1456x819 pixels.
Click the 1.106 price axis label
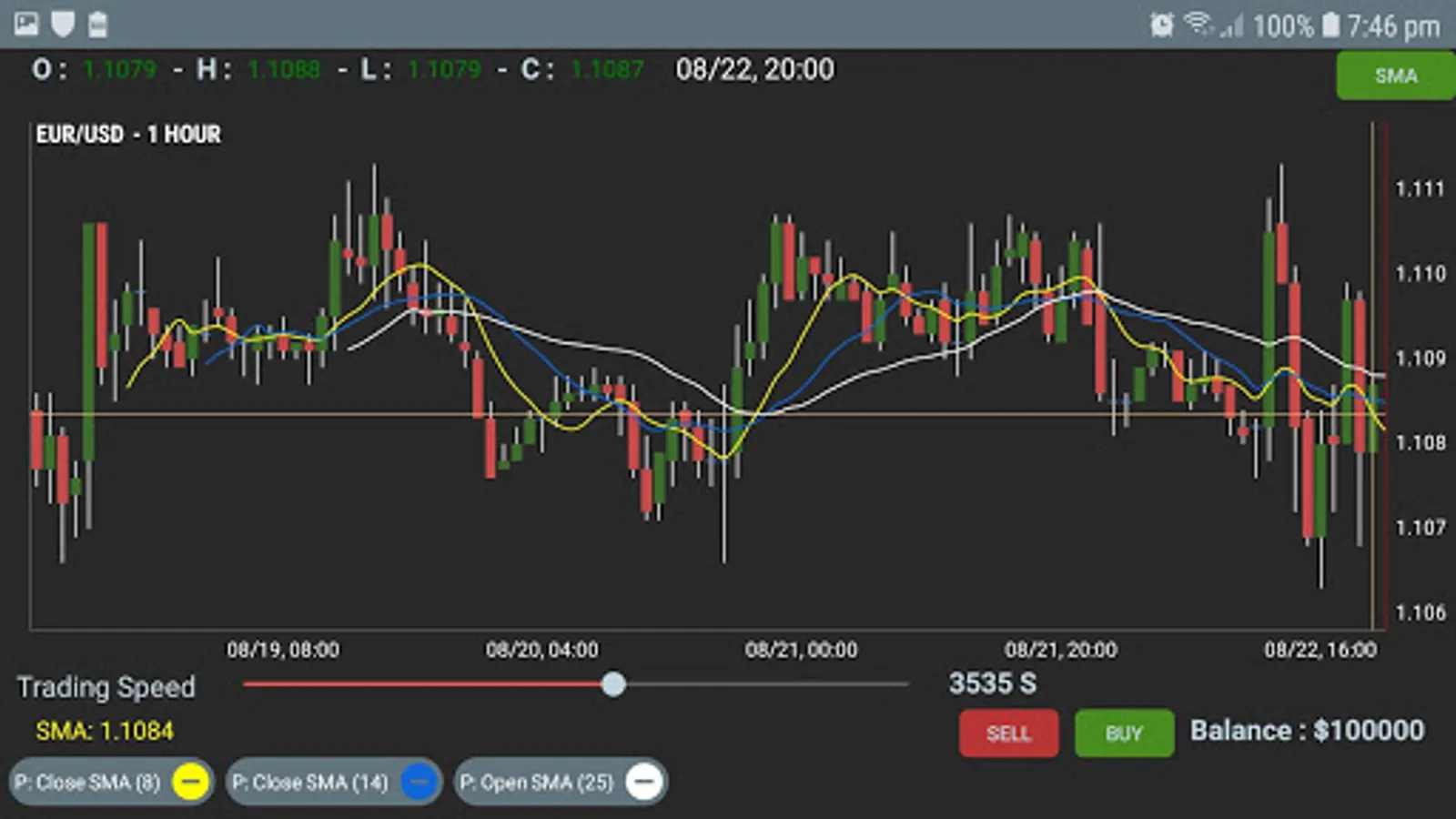[x=1421, y=612]
